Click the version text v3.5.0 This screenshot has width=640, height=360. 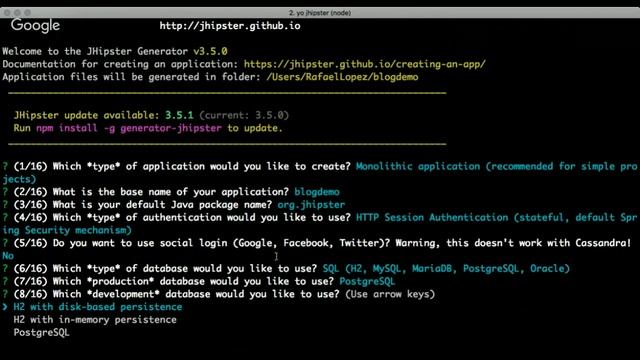[x=210, y=51]
